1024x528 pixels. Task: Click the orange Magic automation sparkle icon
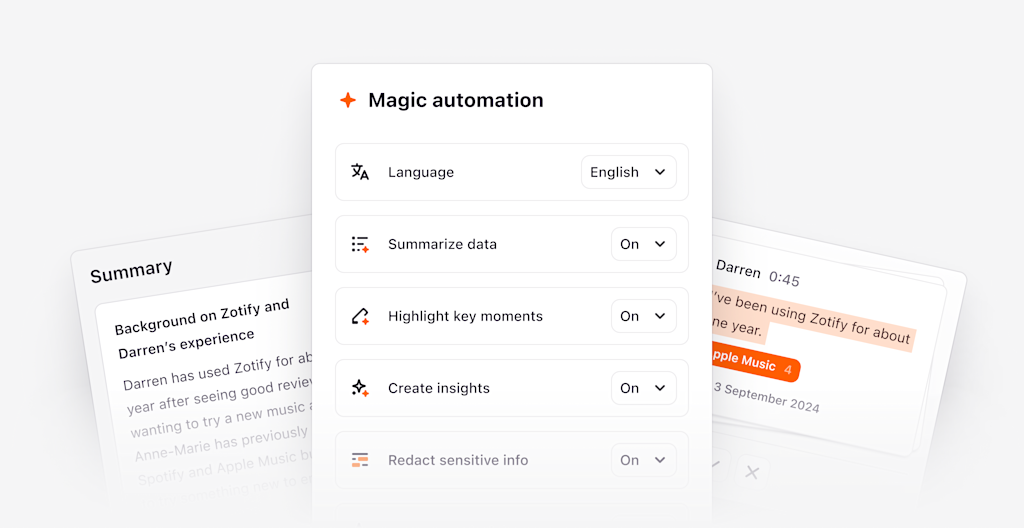click(348, 100)
